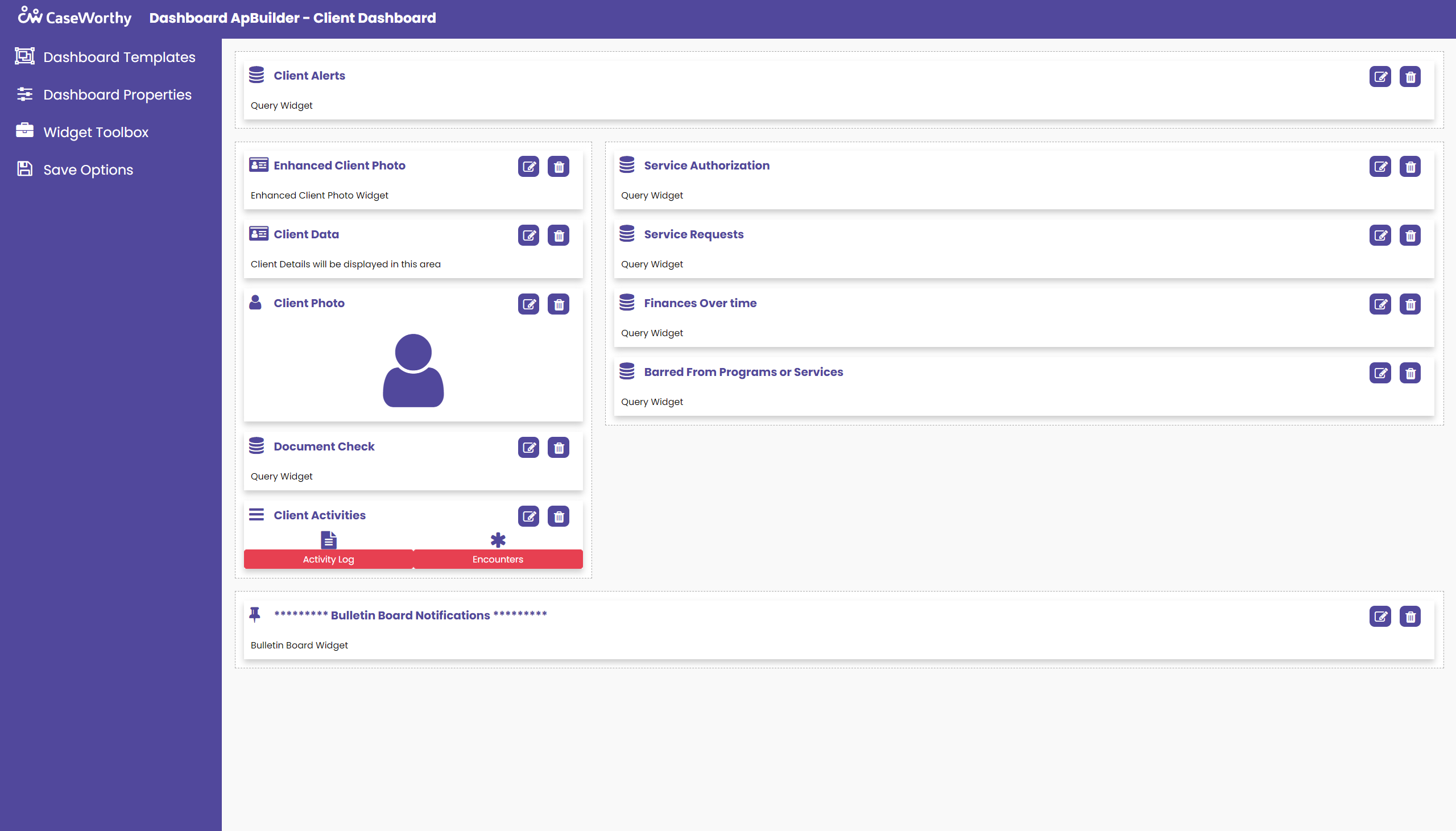
Task: Edit the Bulletin Board Notifications widget
Action: [x=1380, y=617]
